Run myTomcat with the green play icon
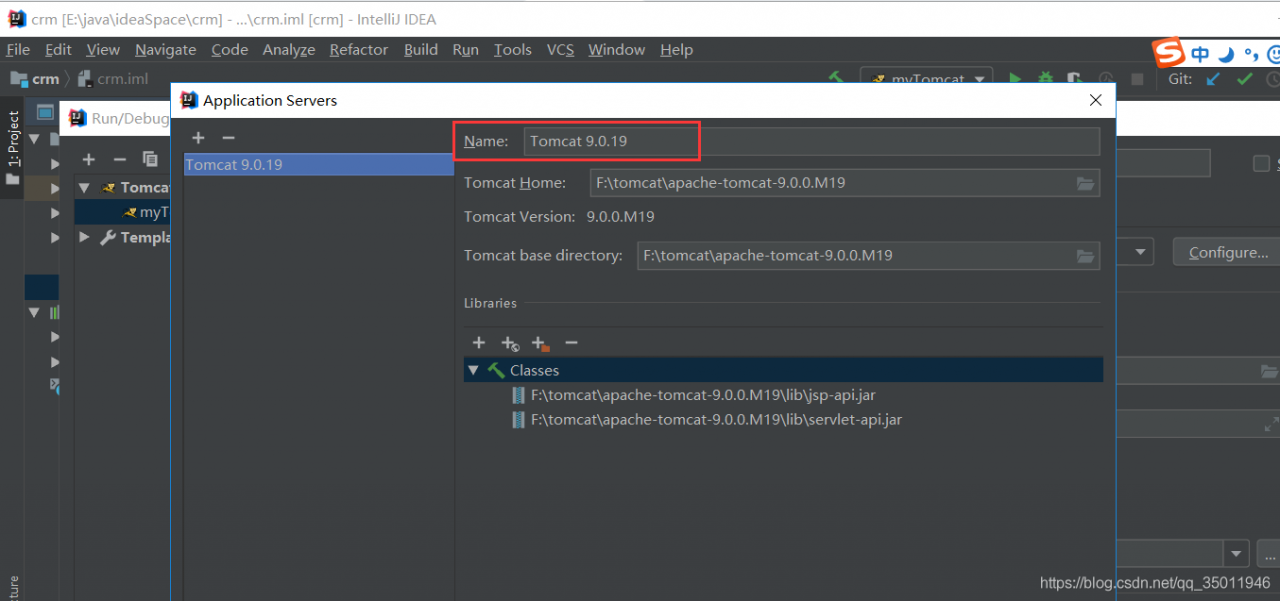 pyautogui.click(x=1015, y=79)
